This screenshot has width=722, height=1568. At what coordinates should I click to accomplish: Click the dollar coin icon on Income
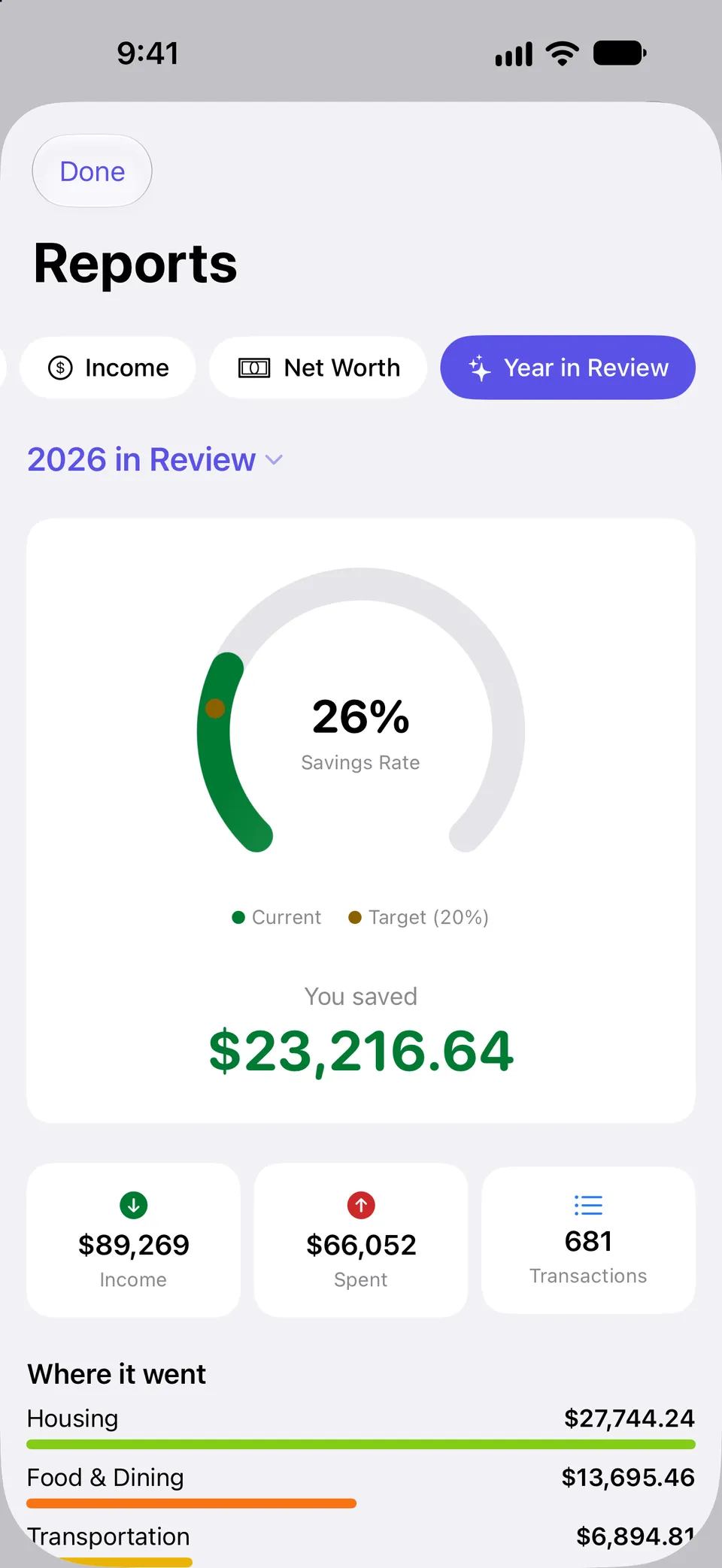pos(60,368)
